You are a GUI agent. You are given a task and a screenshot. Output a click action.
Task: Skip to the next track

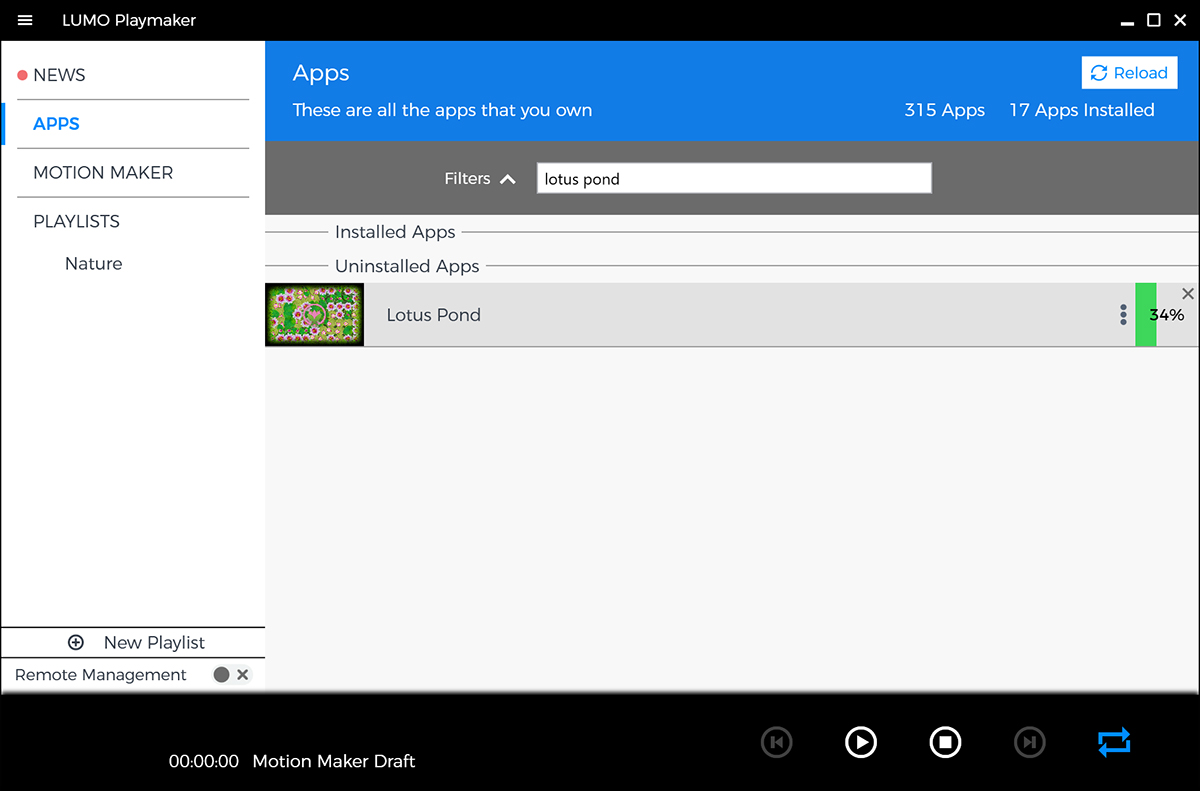1029,742
